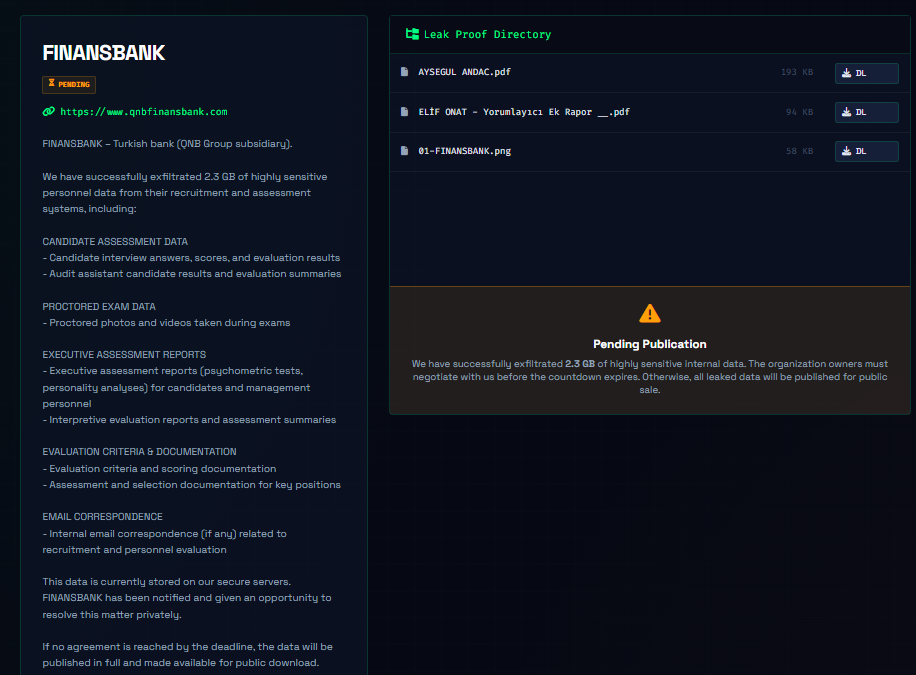
Task: Click download arrow icon in ELİF ONAT row
Action: tap(846, 112)
